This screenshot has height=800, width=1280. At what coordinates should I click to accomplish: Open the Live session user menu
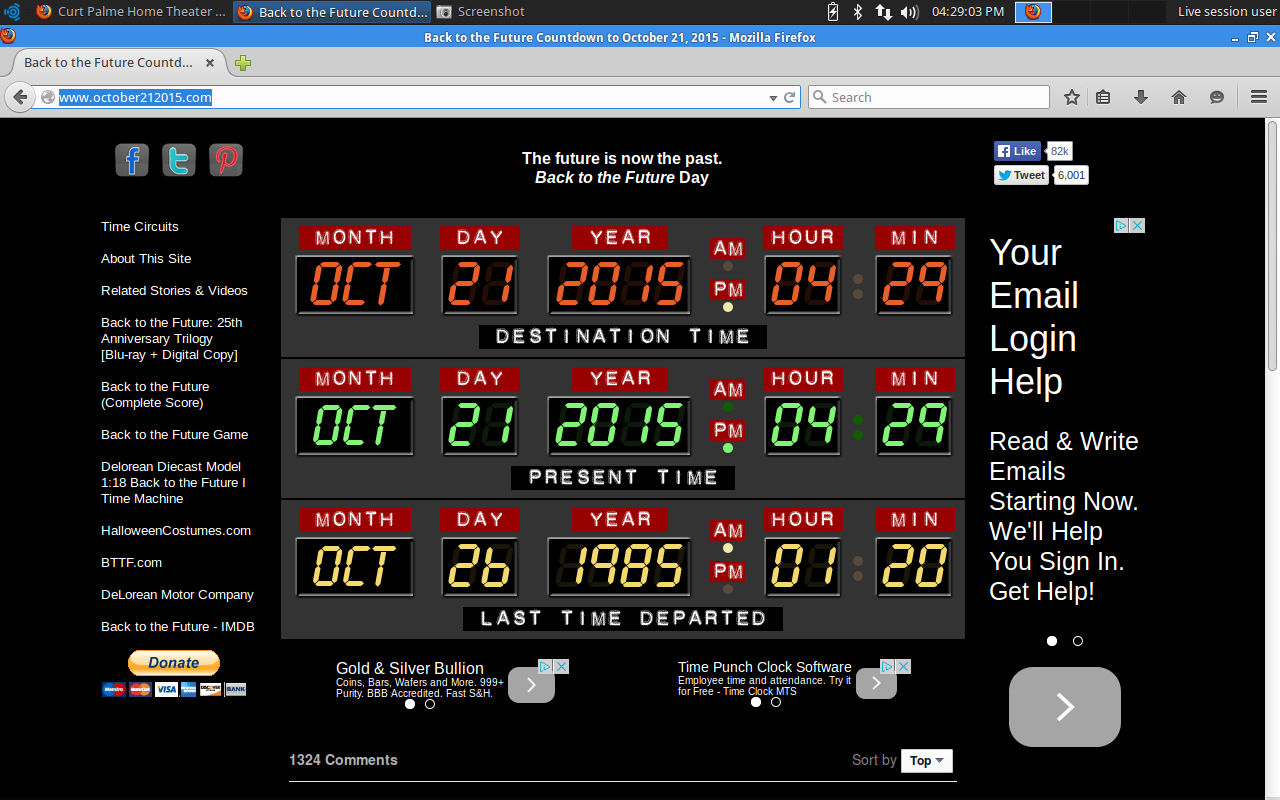[x=1226, y=12]
